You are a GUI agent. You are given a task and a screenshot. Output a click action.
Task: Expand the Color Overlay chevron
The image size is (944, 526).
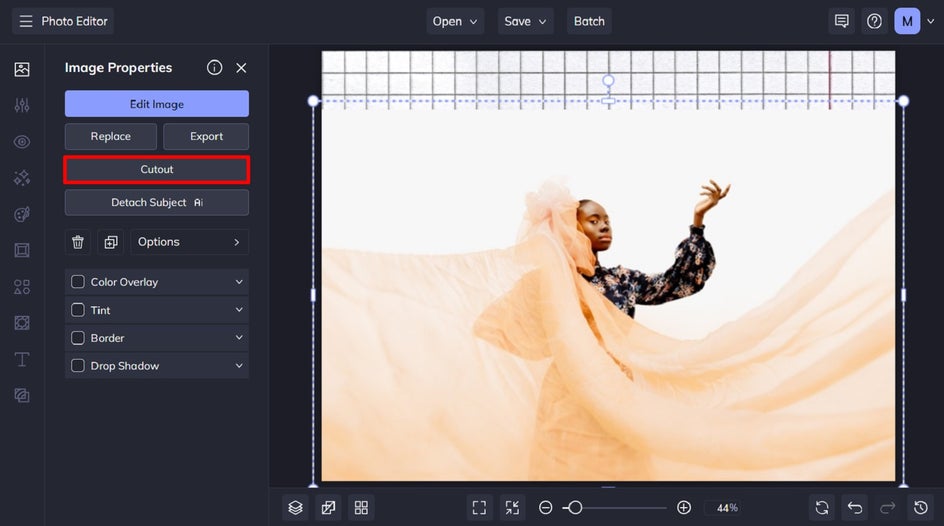click(x=239, y=282)
